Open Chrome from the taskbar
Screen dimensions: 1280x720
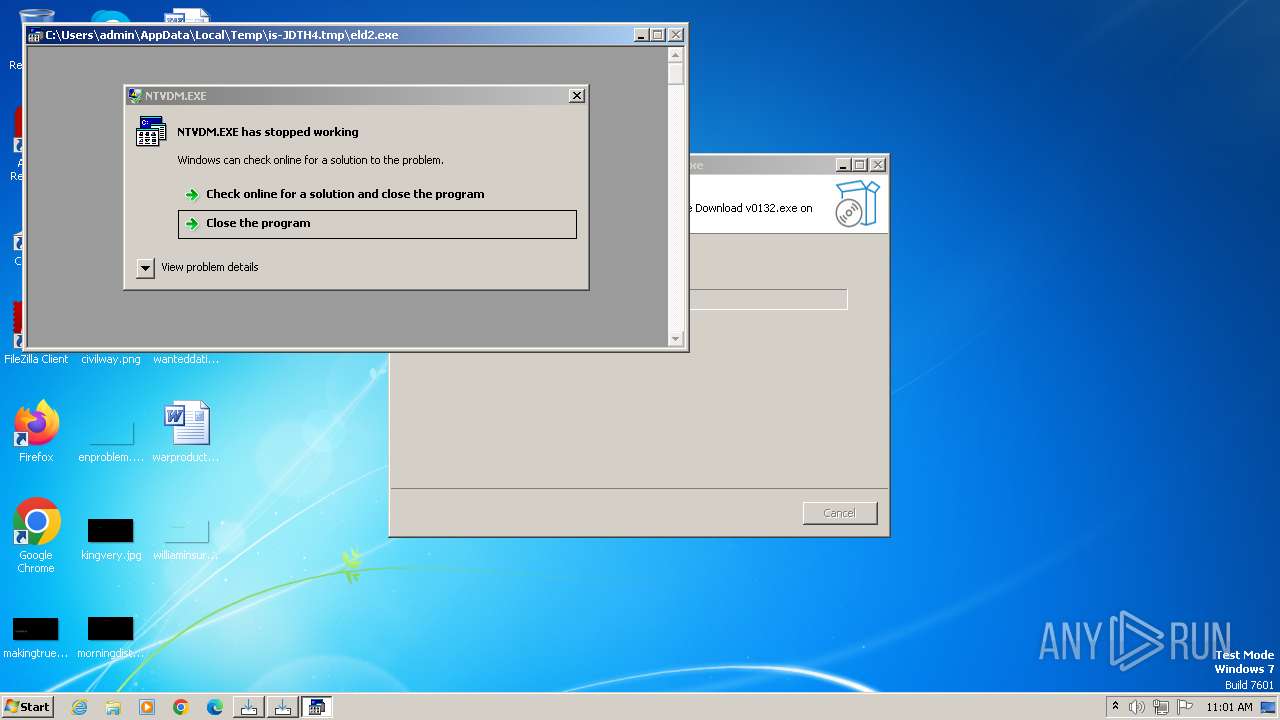[x=181, y=707]
